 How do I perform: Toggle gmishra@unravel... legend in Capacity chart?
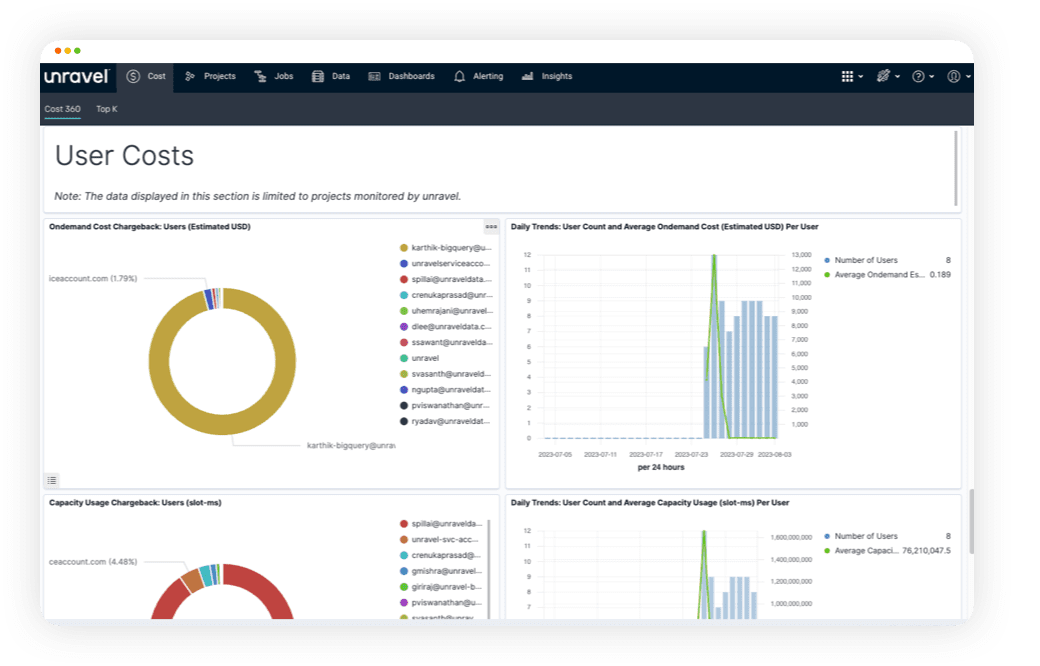tap(441, 571)
